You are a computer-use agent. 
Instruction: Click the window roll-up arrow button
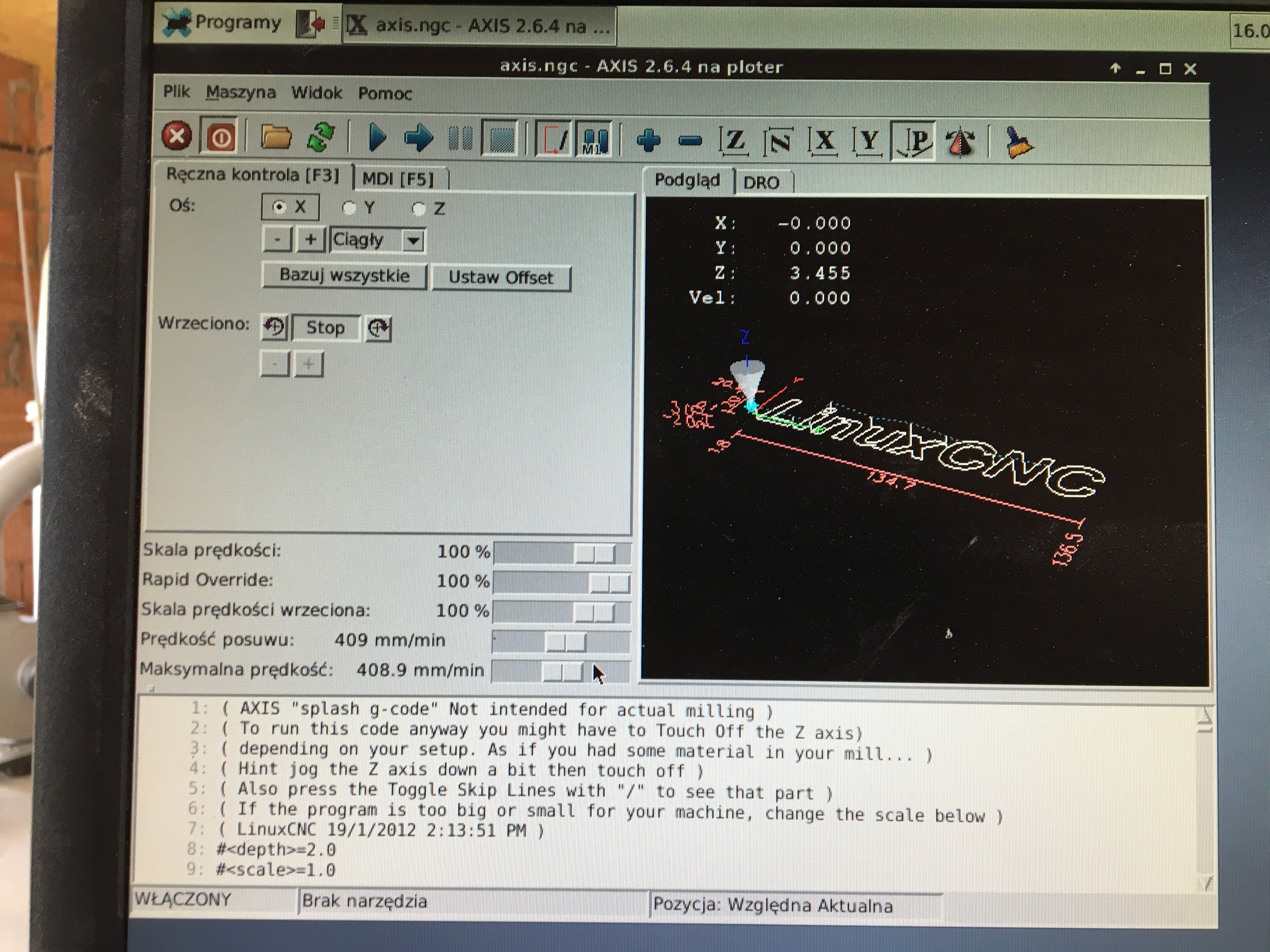point(1116,68)
